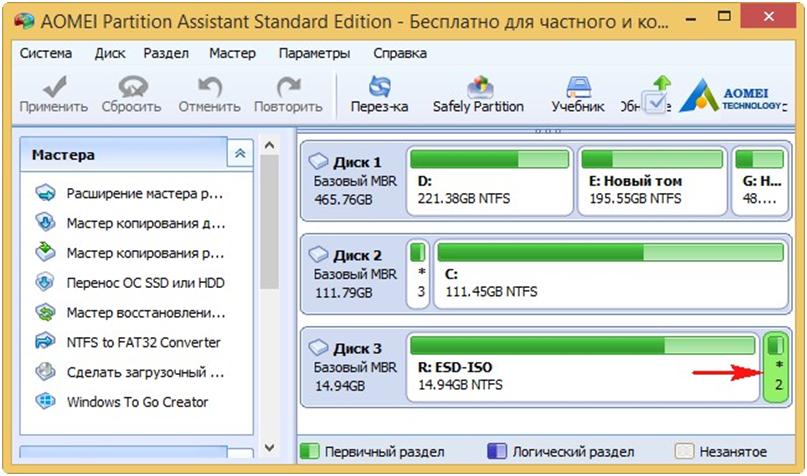This screenshot has width=807, height=476.
Task: Open the Учебник tutorial icon
Action: pos(578,86)
